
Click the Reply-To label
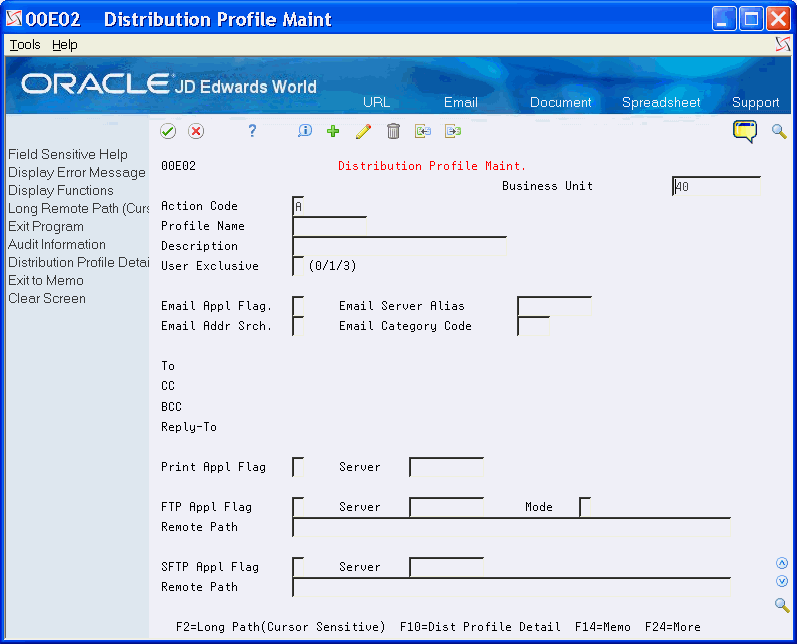point(189,427)
